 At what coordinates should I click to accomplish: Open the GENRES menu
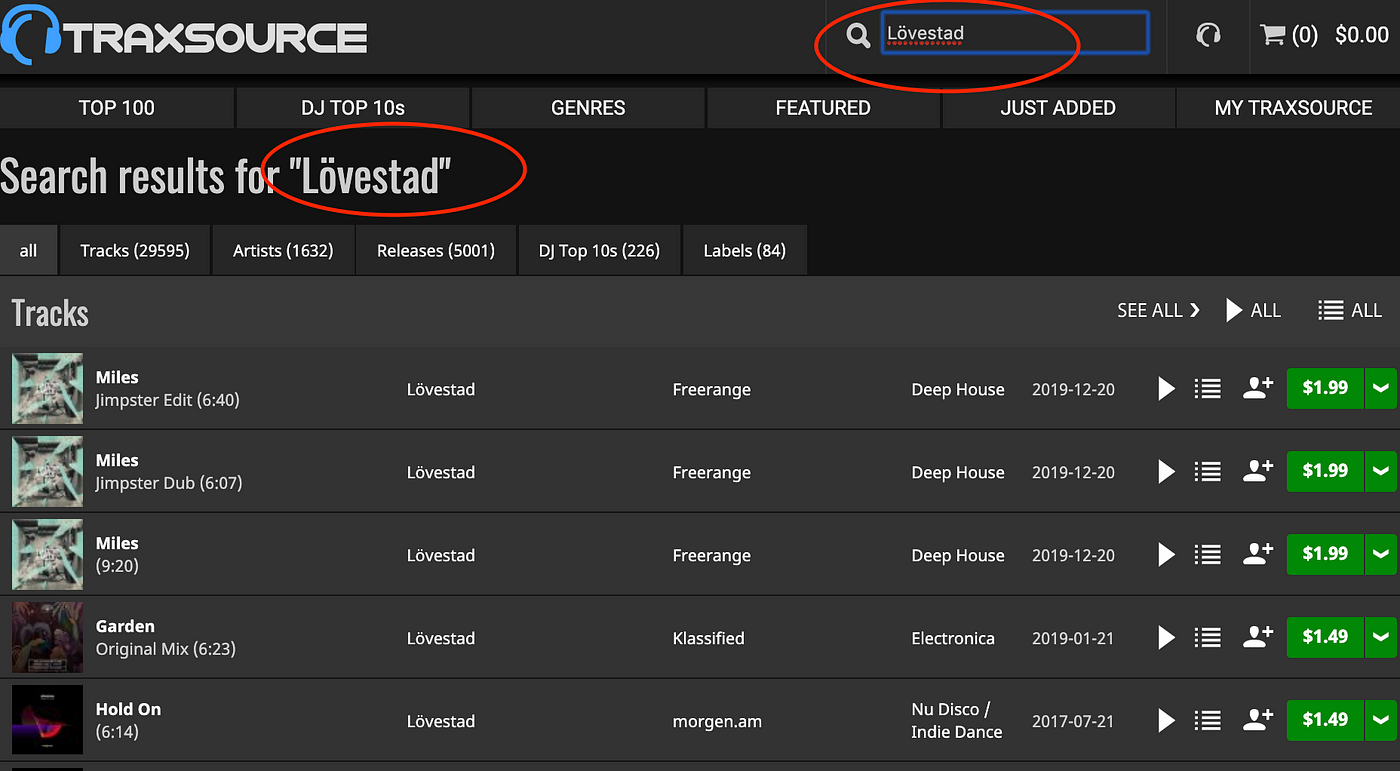588,108
